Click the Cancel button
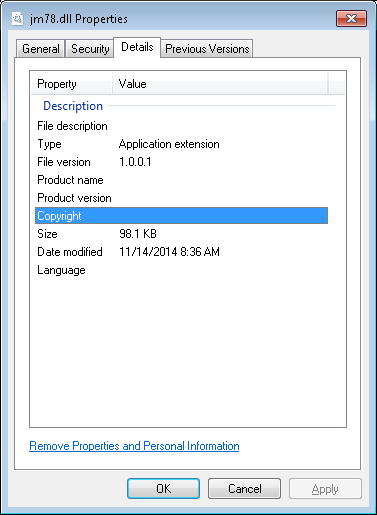377x515 pixels. pos(244,489)
